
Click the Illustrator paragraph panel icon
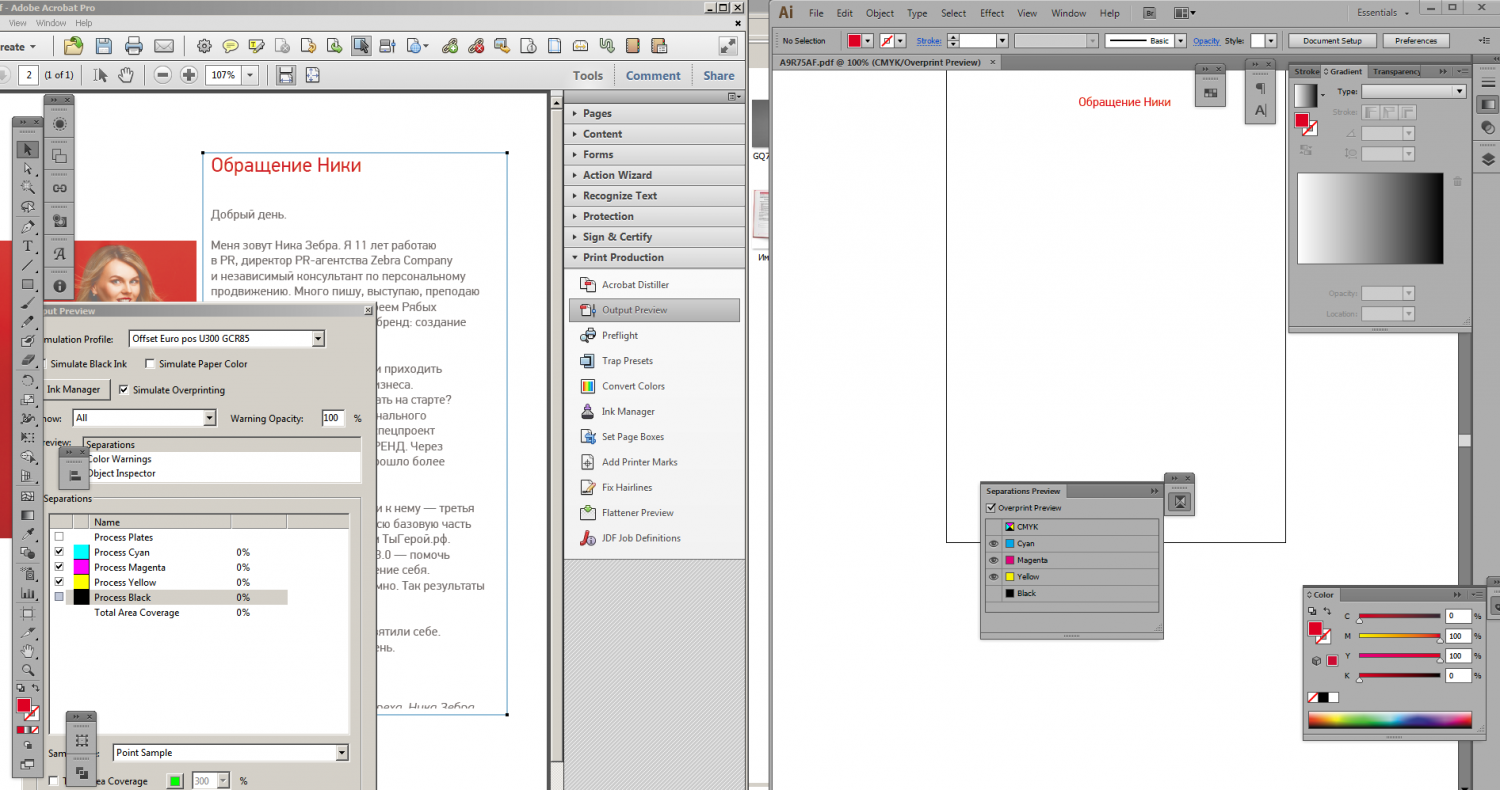coord(1260,87)
